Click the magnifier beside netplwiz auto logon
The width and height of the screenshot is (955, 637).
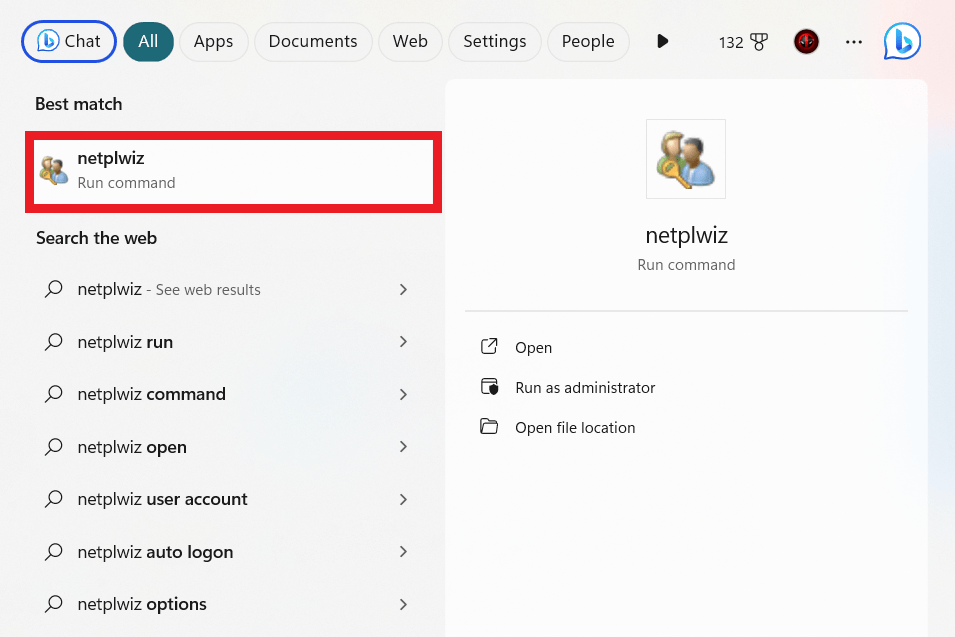click(53, 551)
